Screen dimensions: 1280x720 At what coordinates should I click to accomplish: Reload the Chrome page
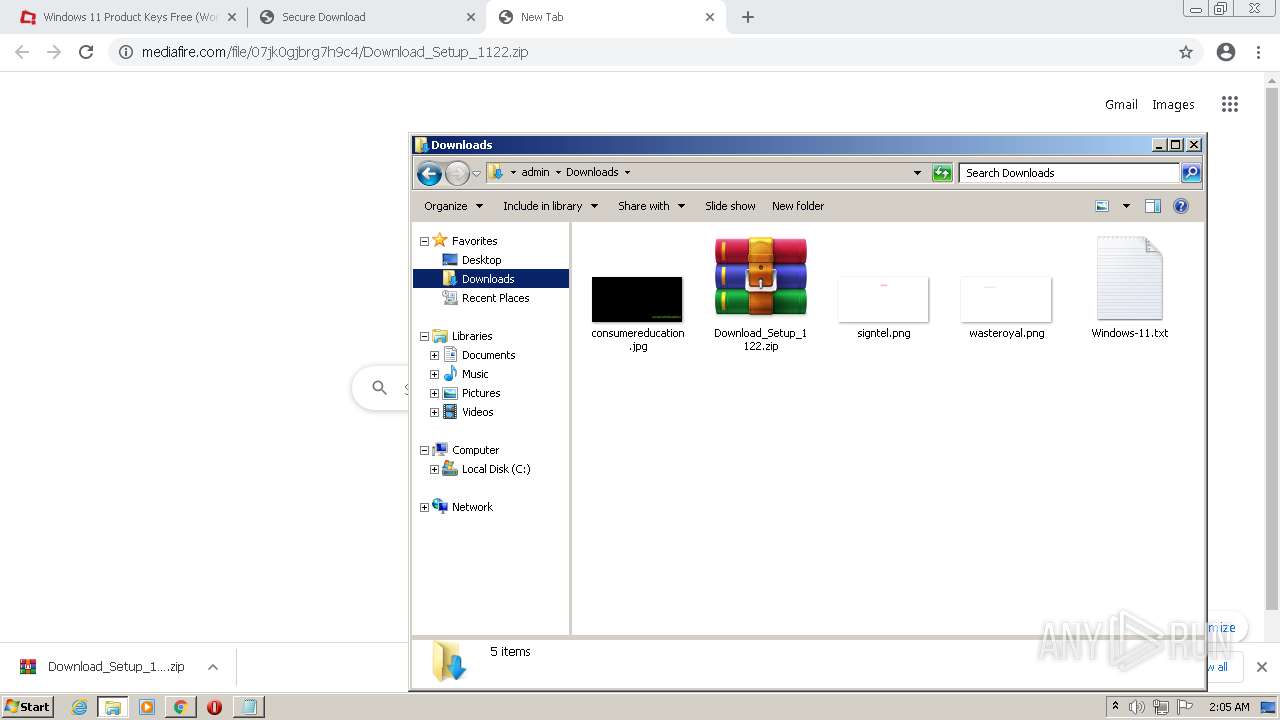click(86, 52)
